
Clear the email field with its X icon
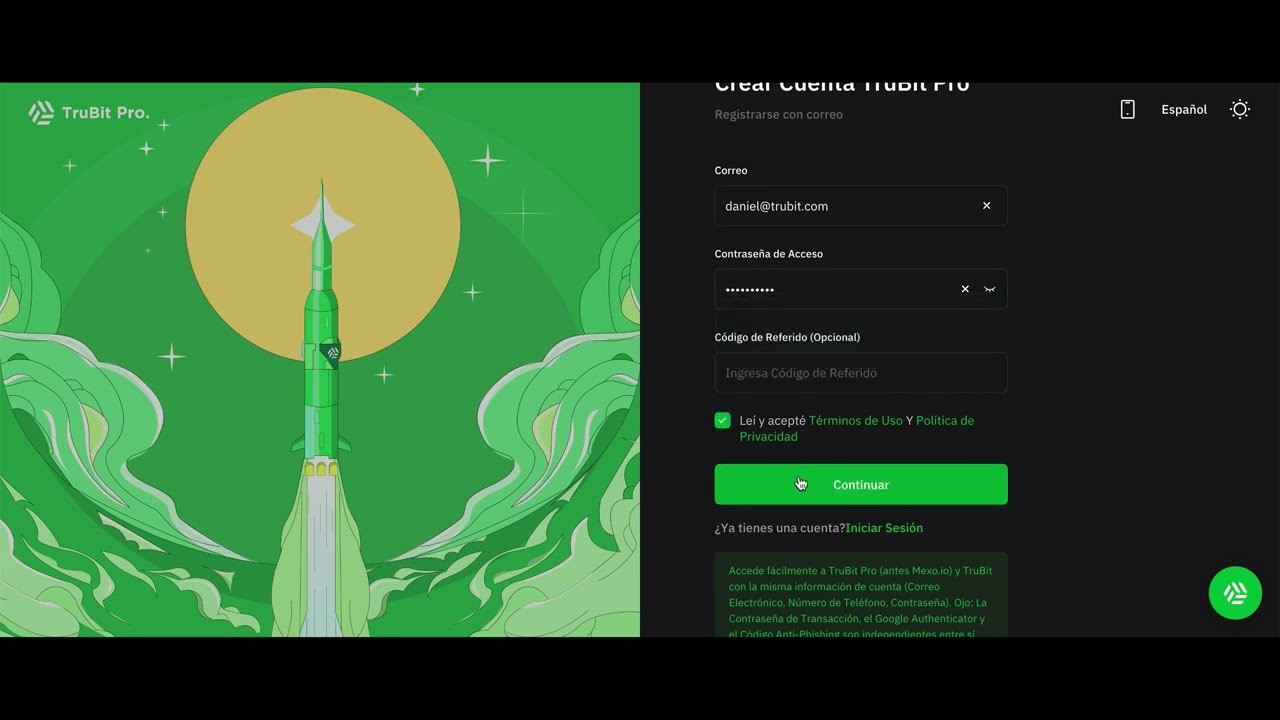pos(986,206)
